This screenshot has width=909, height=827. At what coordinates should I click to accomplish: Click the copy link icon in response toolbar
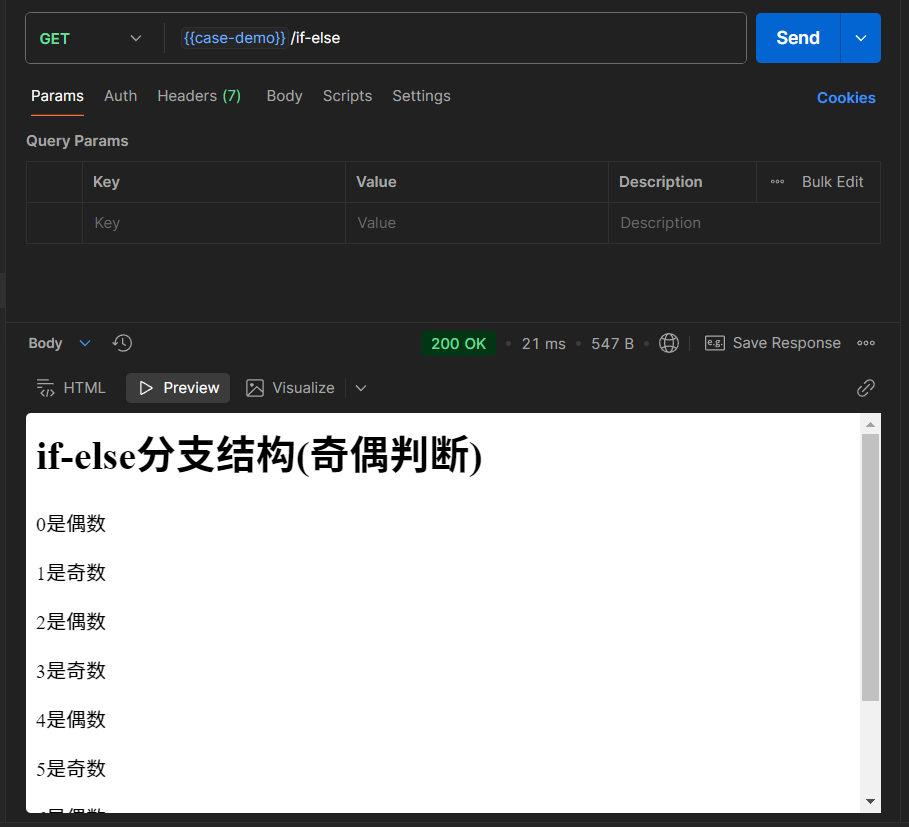(x=866, y=388)
